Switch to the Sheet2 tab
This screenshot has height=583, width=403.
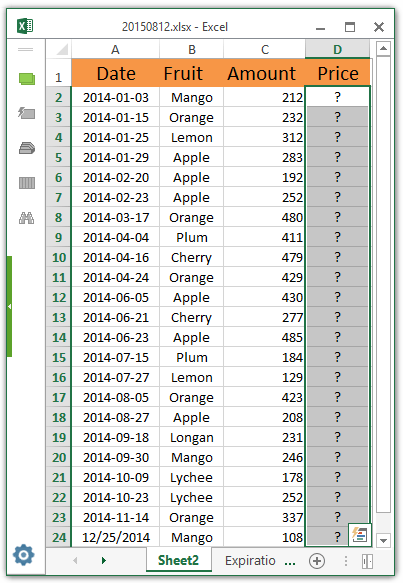[178, 560]
